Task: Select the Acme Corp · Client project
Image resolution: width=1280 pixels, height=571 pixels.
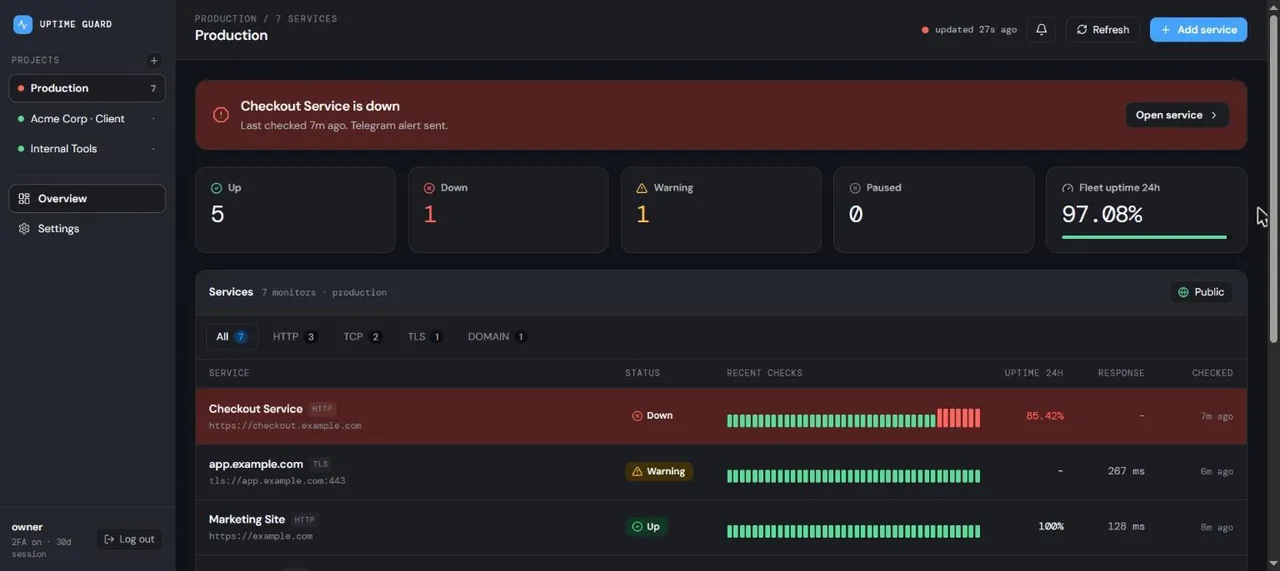Action: (x=87, y=118)
